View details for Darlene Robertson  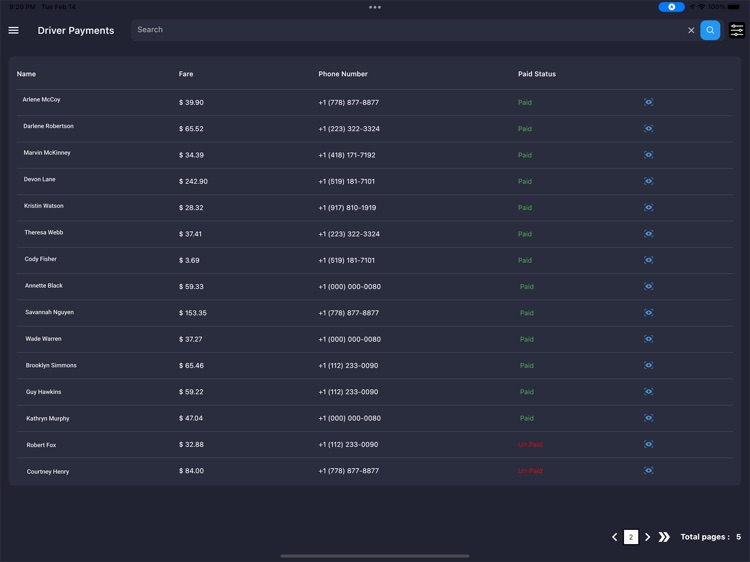pyautogui.click(x=648, y=128)
